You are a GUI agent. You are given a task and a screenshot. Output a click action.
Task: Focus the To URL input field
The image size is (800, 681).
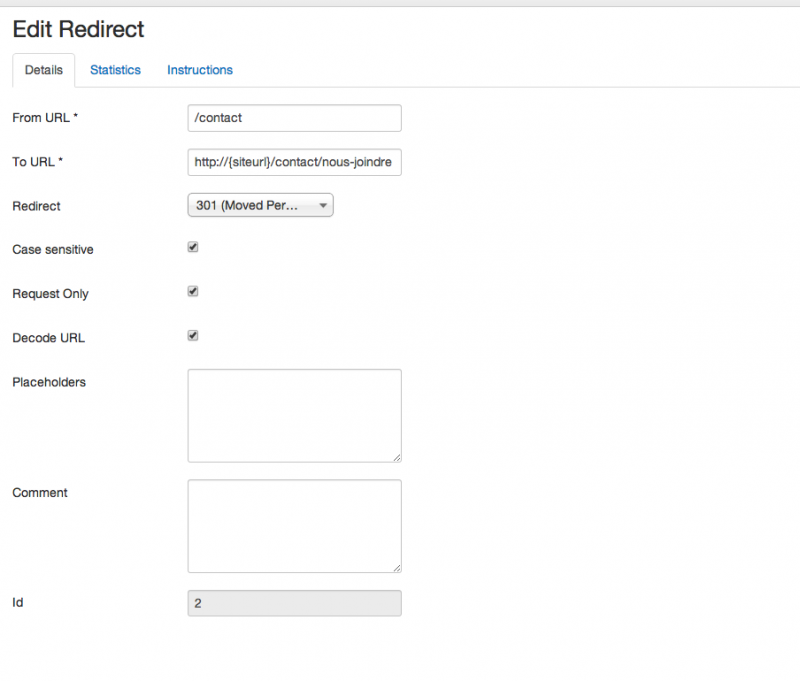(294, 162)
